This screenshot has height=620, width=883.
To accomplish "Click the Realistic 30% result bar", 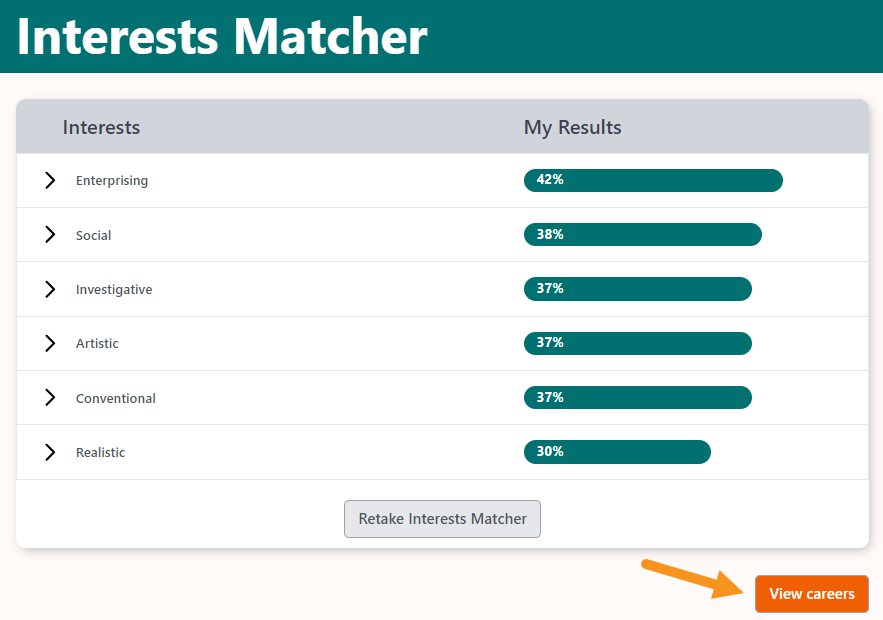I will coord(617,452).
